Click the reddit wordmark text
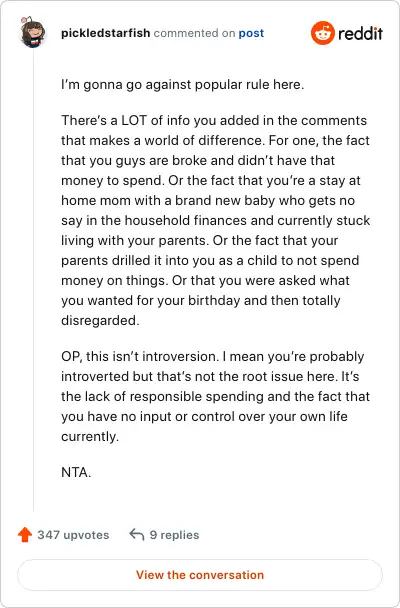Image resolution: width=400 pixels, height=608 pixels. tap(360, 33)
